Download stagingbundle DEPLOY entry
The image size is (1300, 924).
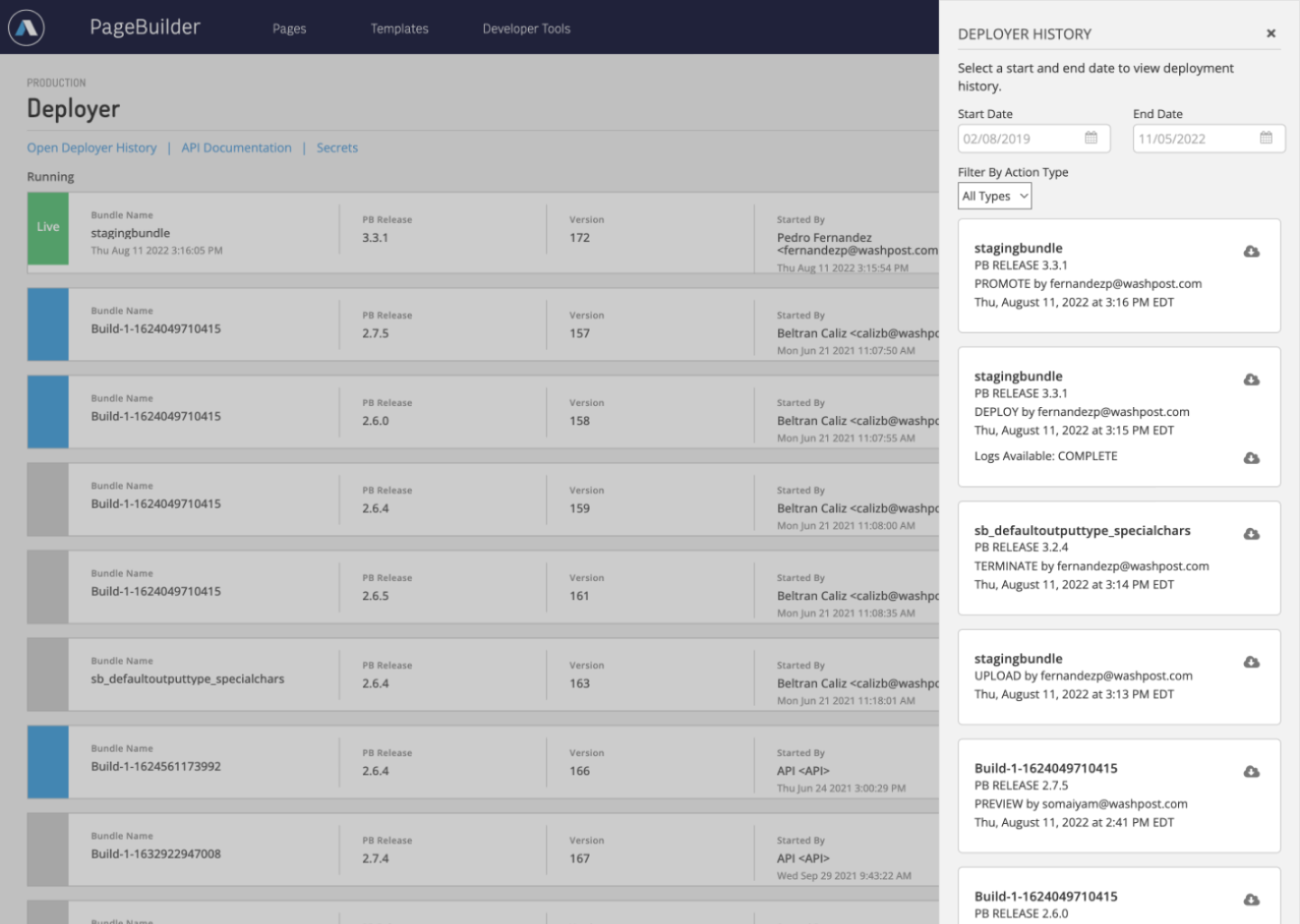(x=1251, y=380)
